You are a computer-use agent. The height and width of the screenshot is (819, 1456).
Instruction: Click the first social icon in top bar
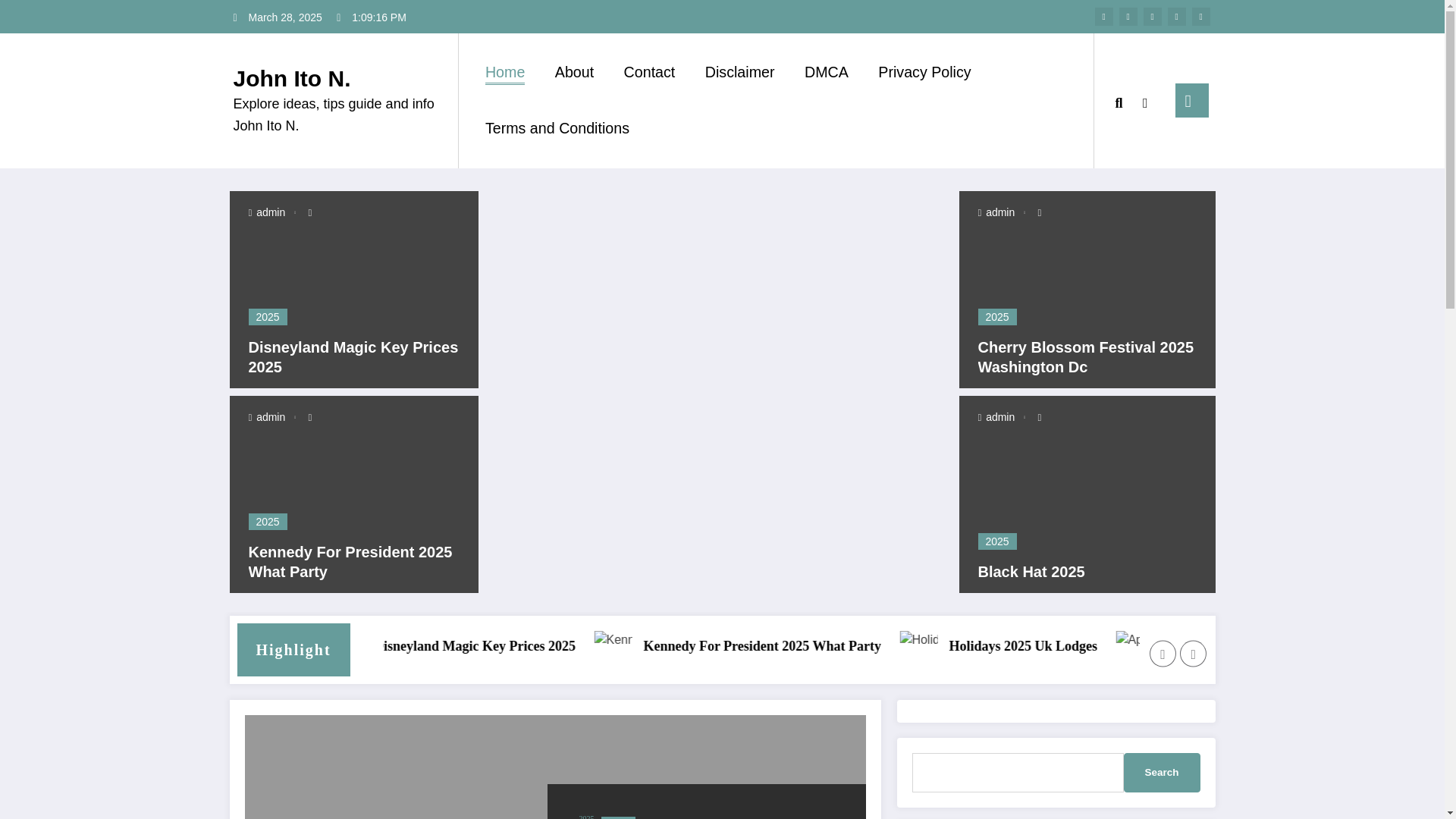pyautogui.click(x=1103, y=17)
